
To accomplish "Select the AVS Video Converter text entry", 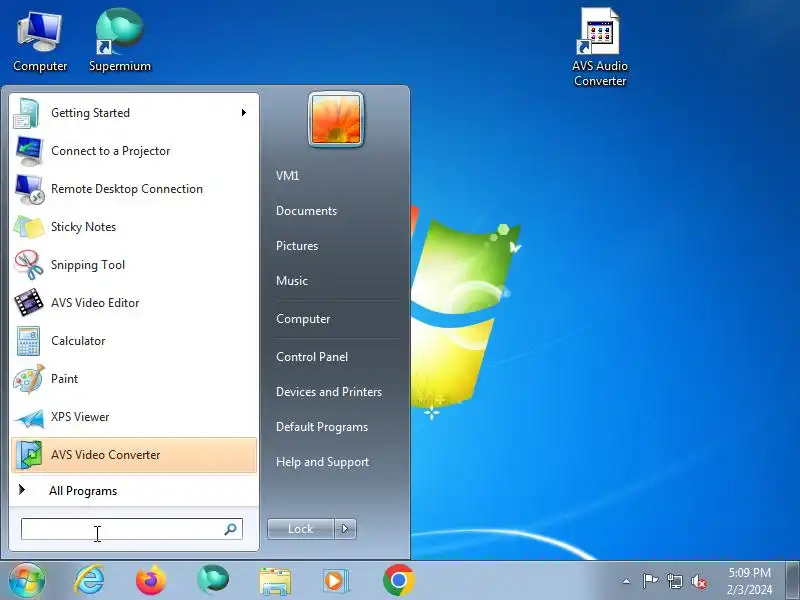I will [106, 455].
